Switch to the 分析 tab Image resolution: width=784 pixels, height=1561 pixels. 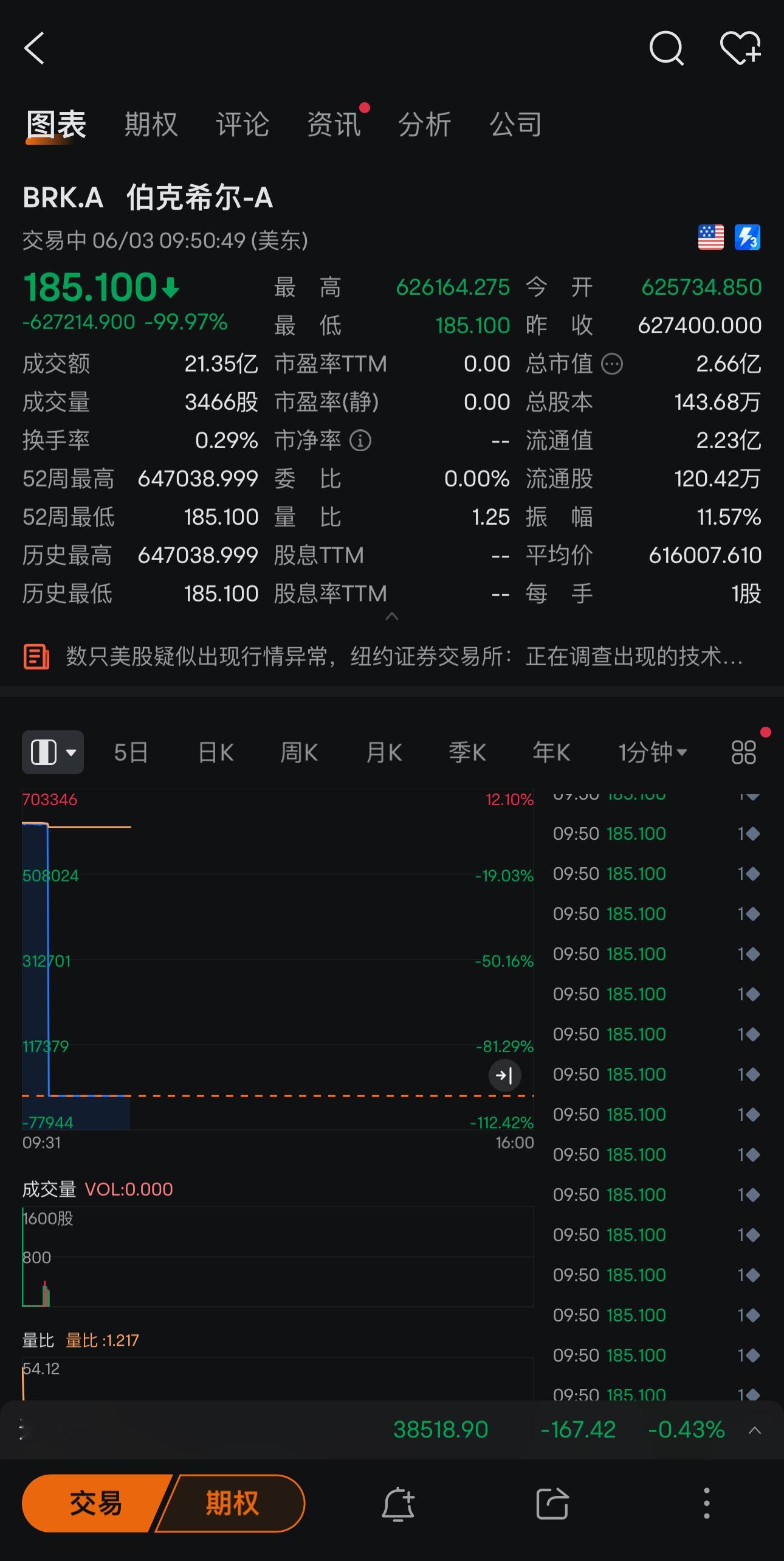pyautogui.click(x=424, y=125)
